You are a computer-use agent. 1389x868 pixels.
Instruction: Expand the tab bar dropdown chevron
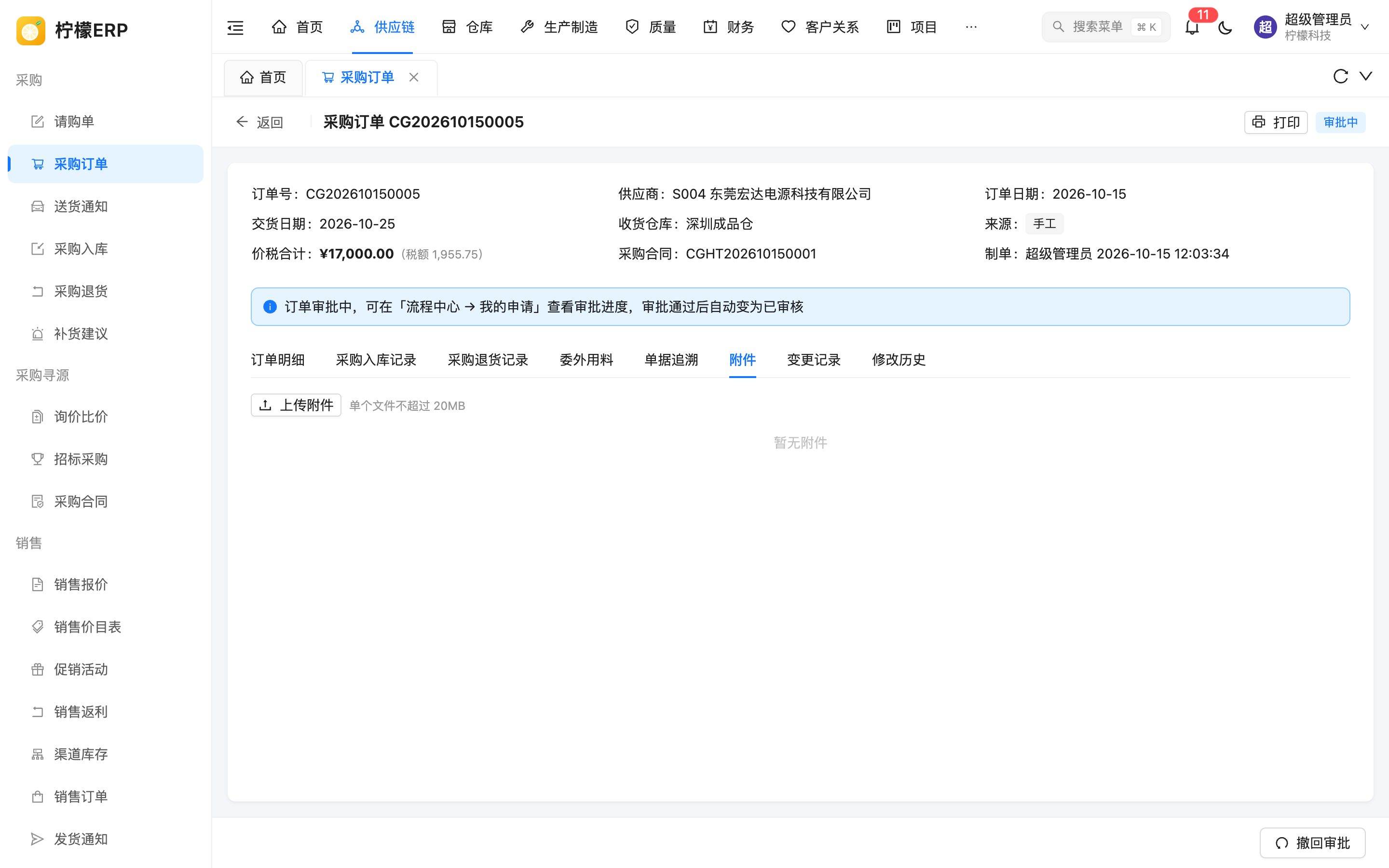1366,76
